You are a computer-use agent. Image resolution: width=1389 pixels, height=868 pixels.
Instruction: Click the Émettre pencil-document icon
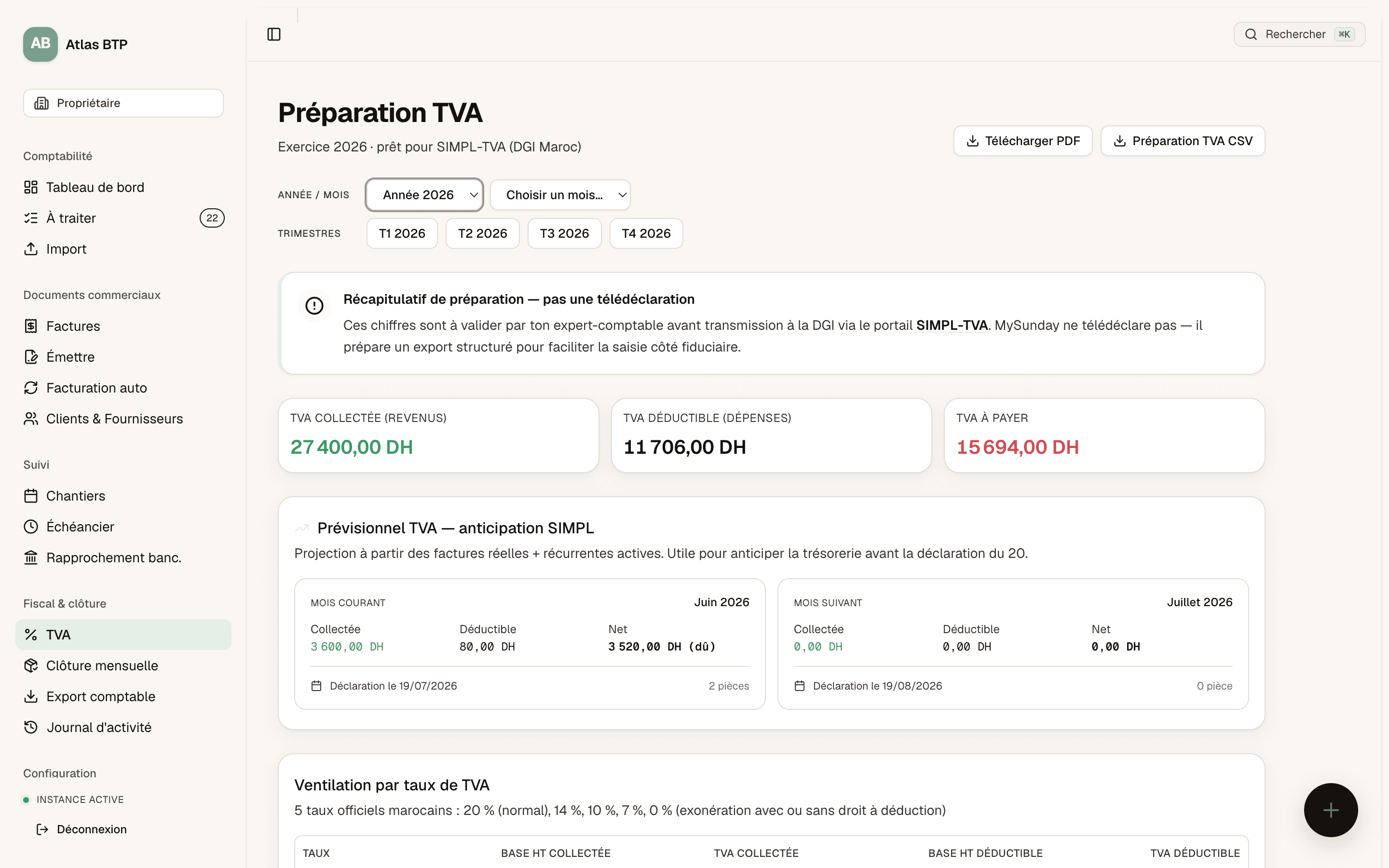click(31, 357)
